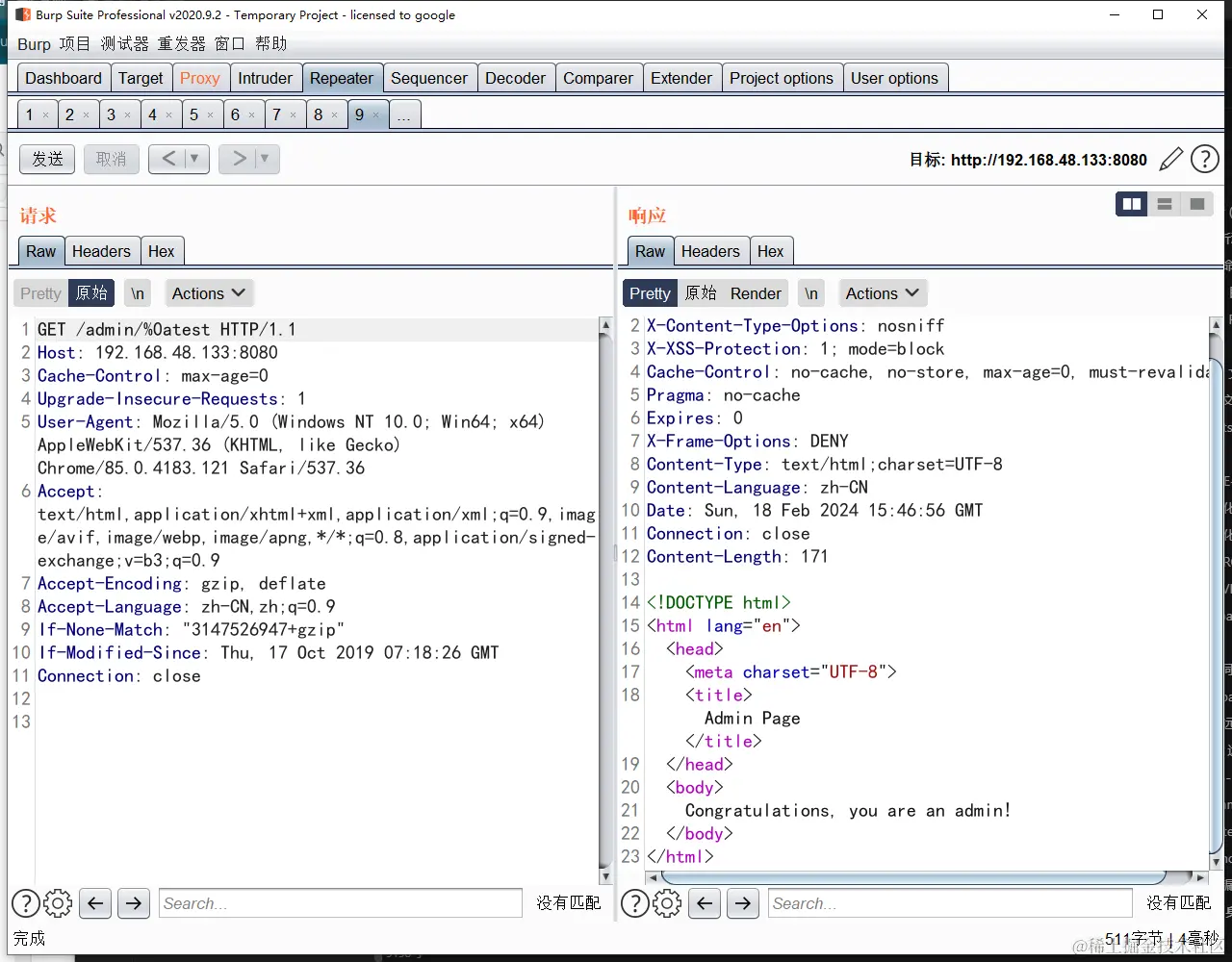Select side-by-side layout view icon
1232x962 pixels.
[1132, 204]
